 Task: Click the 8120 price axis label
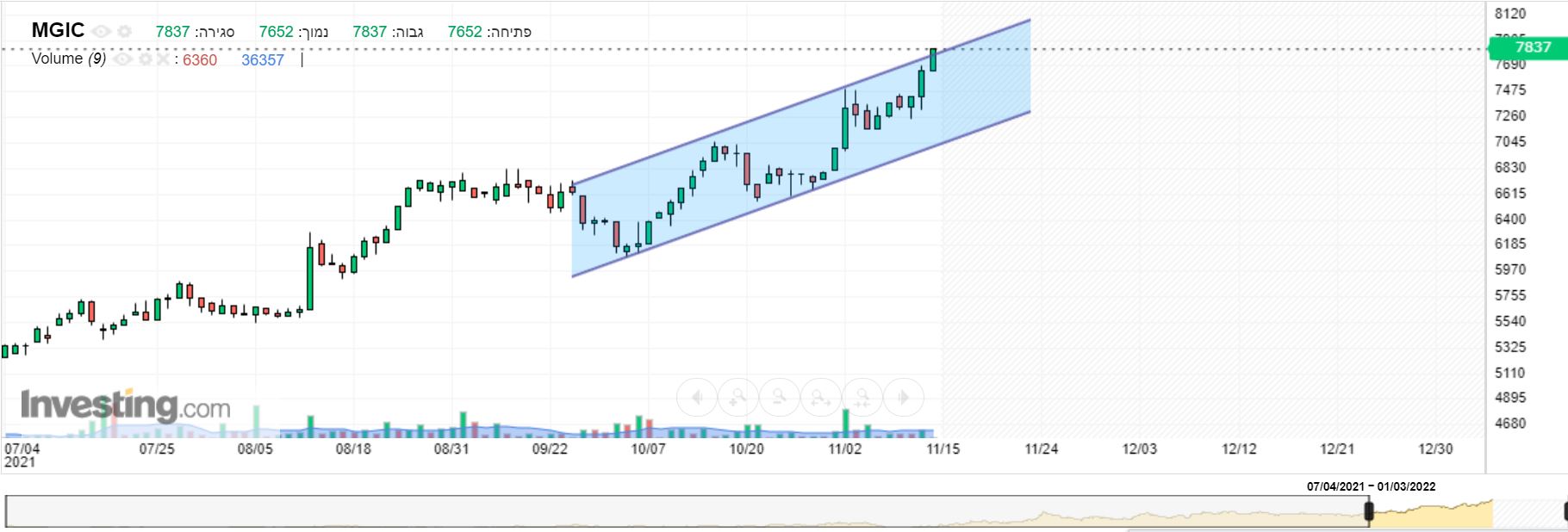[1510, 14]
